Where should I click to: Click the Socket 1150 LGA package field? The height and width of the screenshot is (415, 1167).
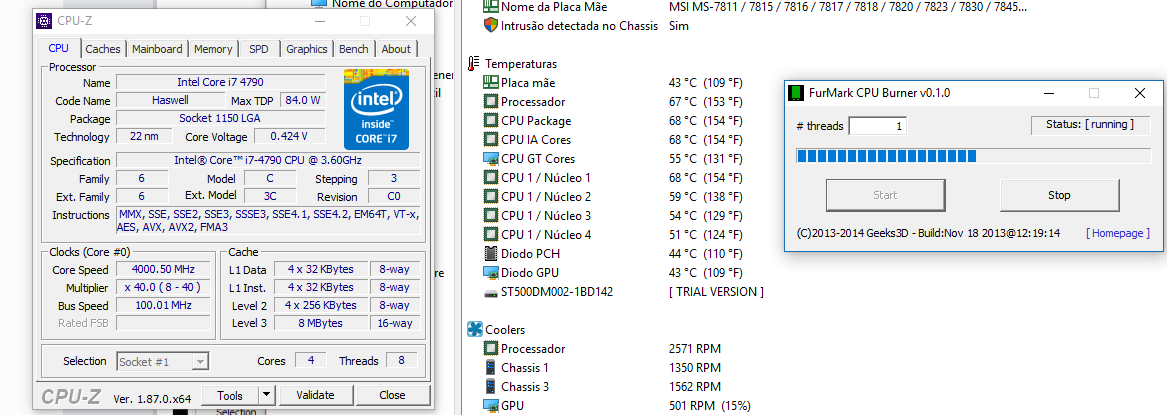point(220,118)
